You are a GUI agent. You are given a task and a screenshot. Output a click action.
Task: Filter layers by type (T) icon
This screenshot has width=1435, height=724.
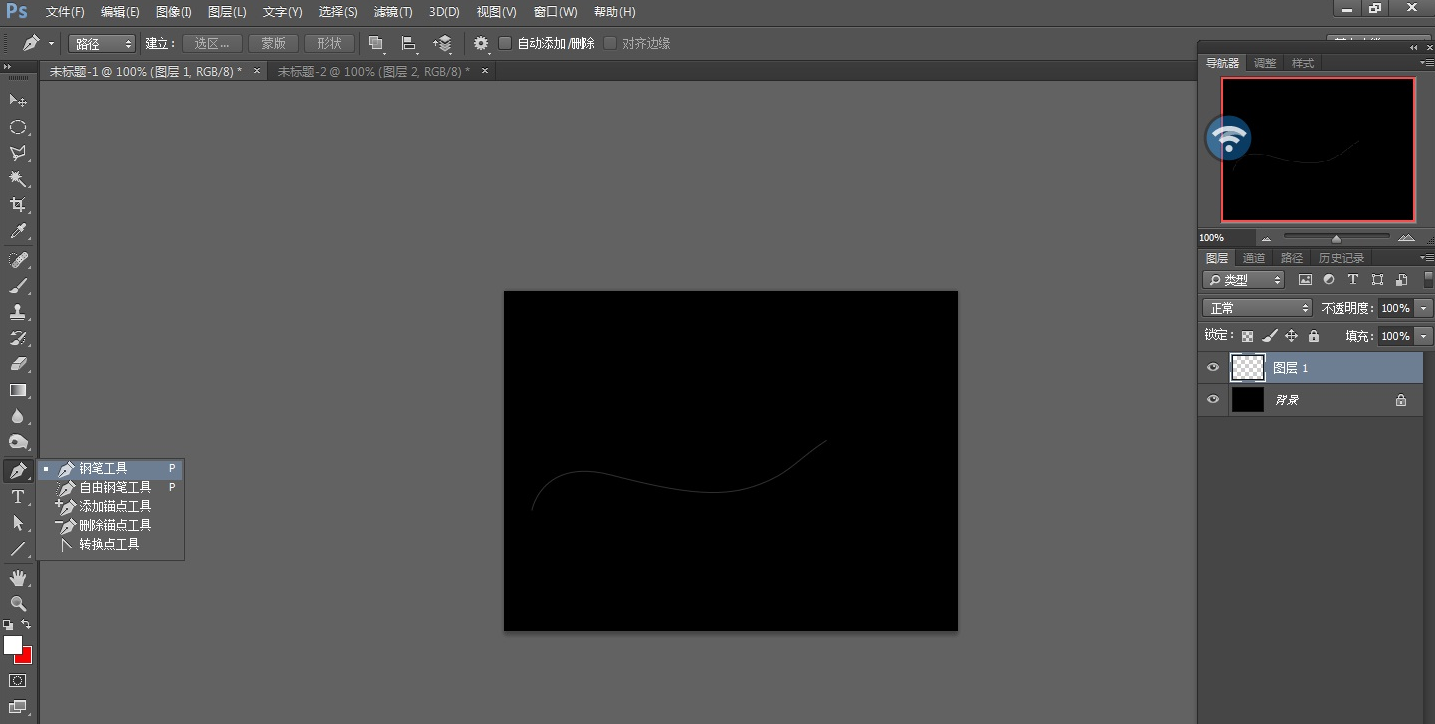pos(1353,280)
